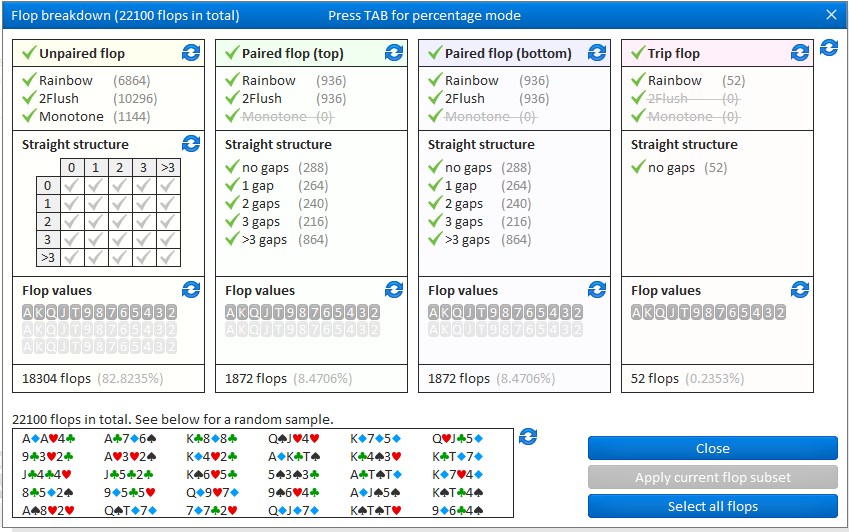Click global refresh icon right of Trip flop

click(x=829, y=48)
